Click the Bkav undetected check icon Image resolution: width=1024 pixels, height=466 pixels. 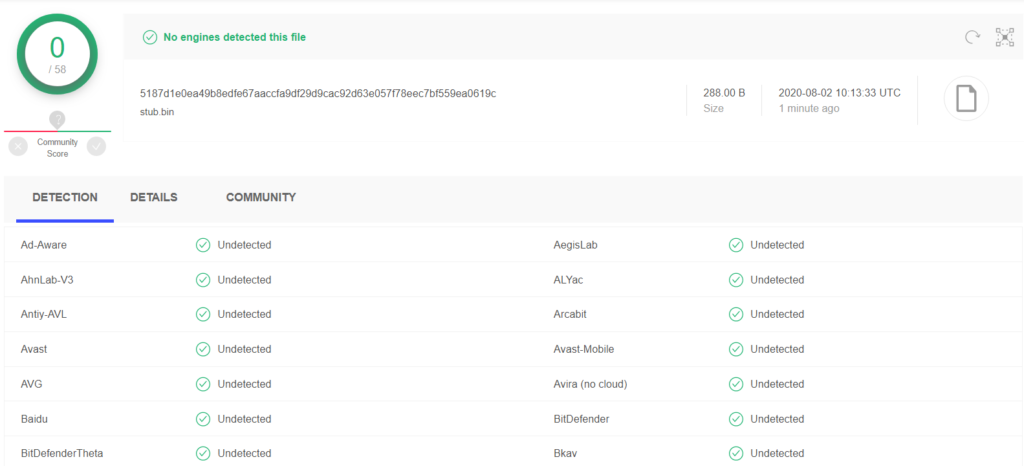click(736, 453)
